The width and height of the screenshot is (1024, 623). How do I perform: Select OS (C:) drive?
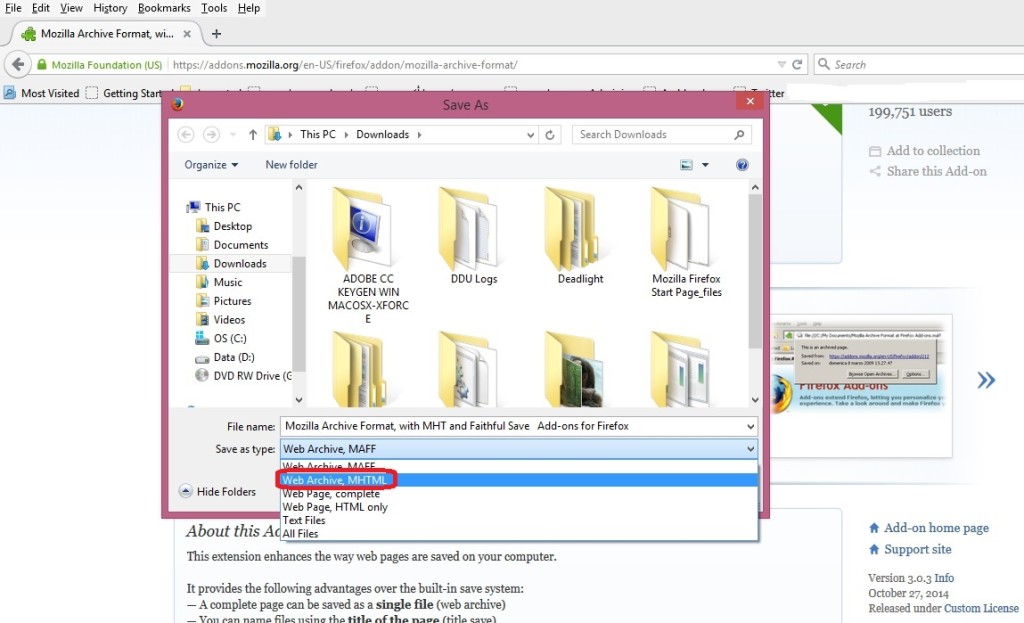(221, 338)
